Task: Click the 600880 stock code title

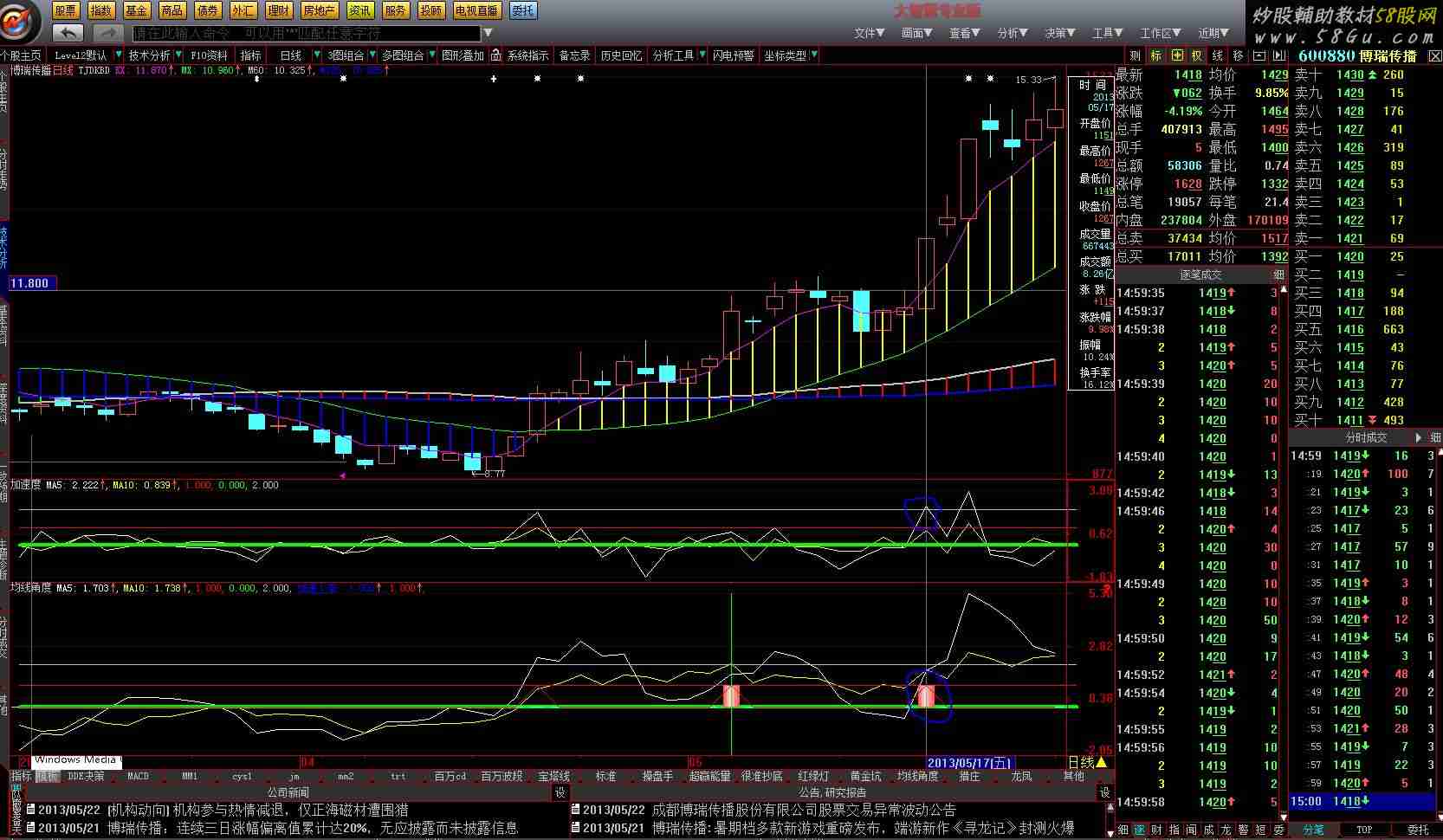Action: click(x=1327, y=55)
